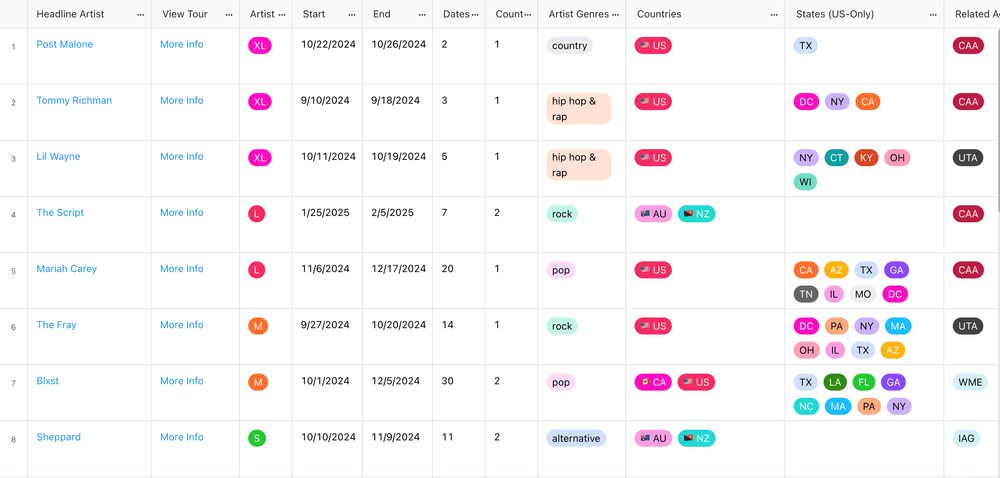Viewport: 1000px width, 478px height.
Task: Click the NZ country tag in Sheppard row
Action: 696,438
